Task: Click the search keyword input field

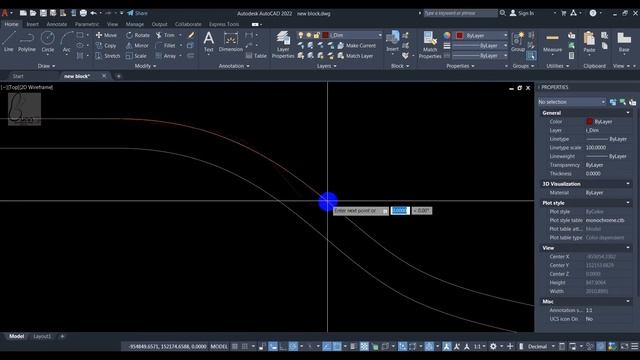Action: coord(460,13)
